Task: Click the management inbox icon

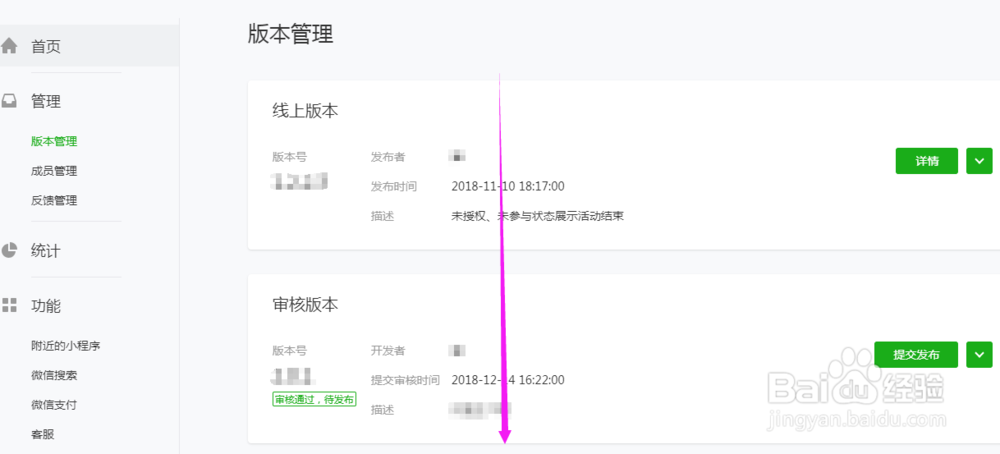Action: tap(9, 101)
